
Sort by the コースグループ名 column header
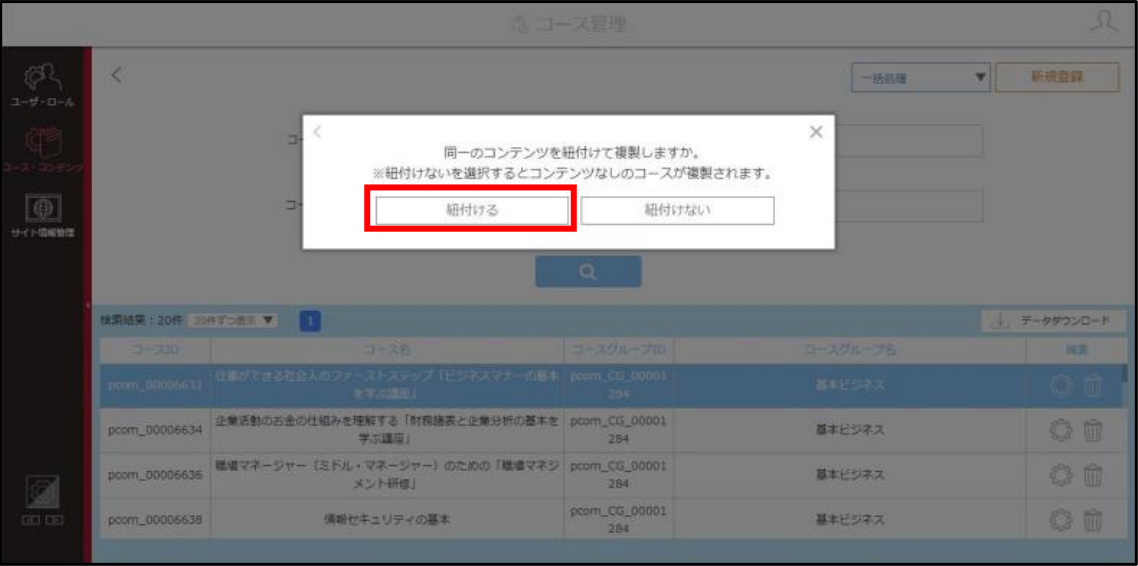pos(850,350)
